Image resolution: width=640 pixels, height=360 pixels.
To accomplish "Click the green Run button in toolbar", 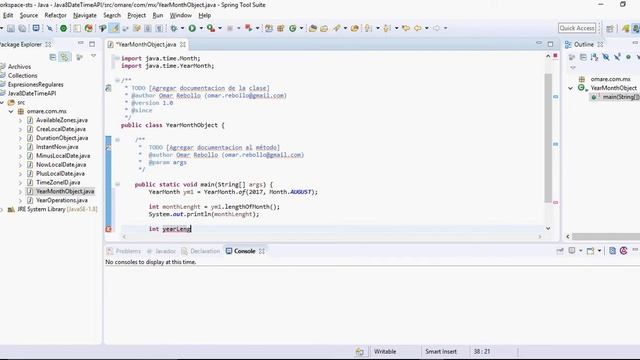I will pyautogui.click(x=192, y=28).
